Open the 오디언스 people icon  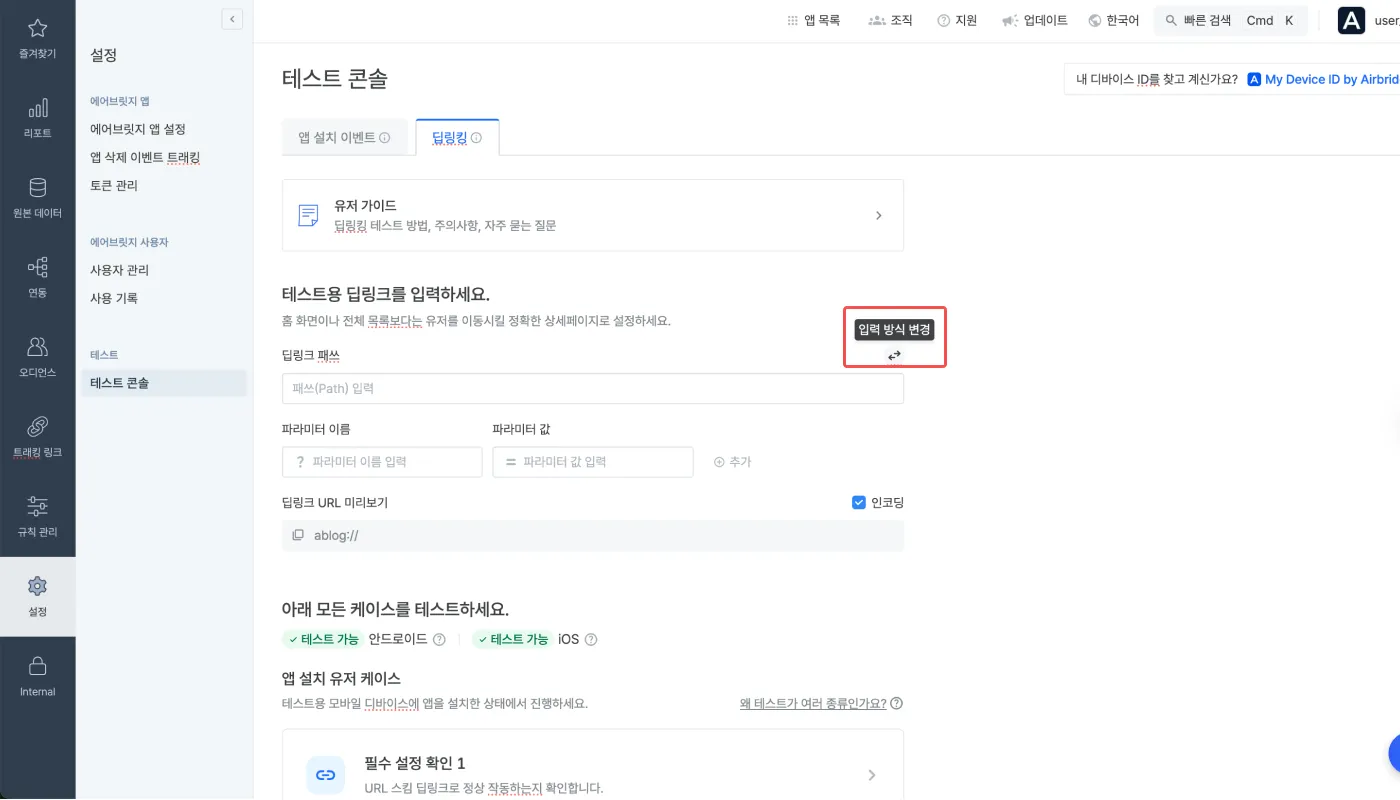click(x=37, y=347)
